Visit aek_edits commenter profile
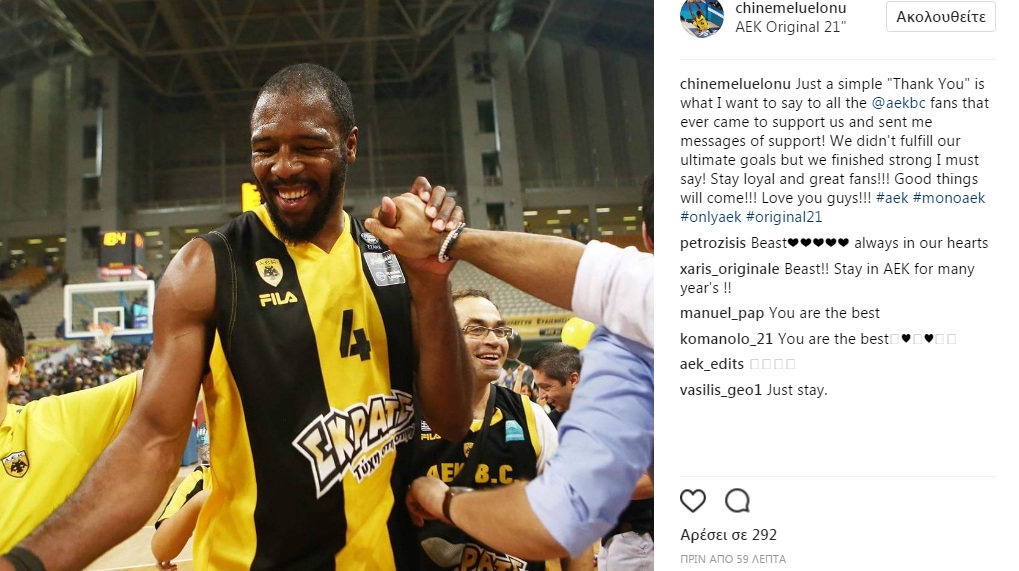 pyautogui.click(x=712, y=364)
